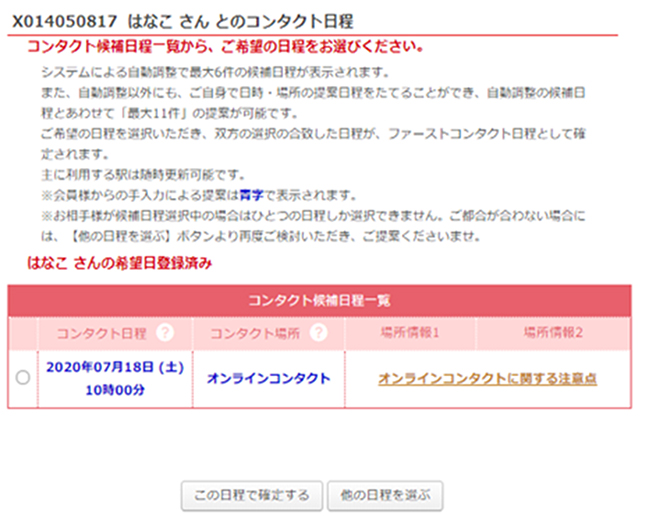This screenshot has width=652, height=523.
Task: Click the blue 青字 word in notes
Action: tap(252, 195)
